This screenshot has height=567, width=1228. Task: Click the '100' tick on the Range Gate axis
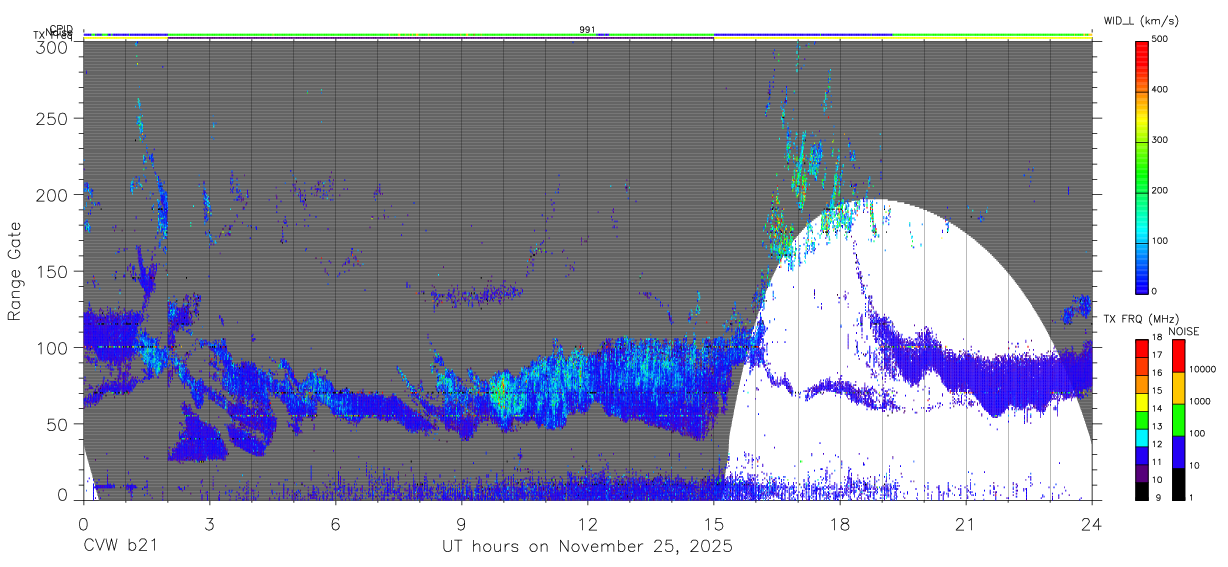(54, 348)
